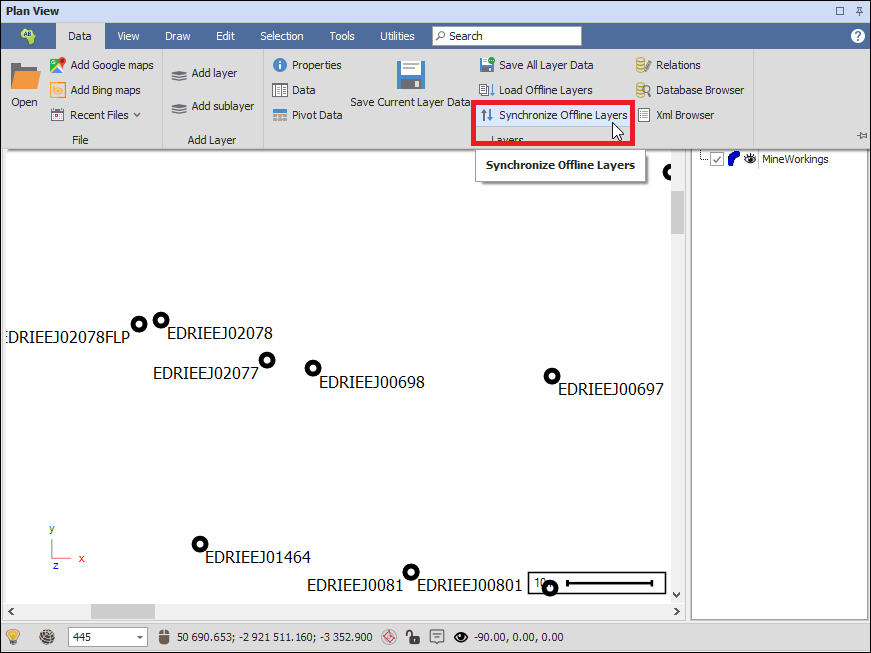
Task: Click Load Offline Layers
Action: [536, 90]
